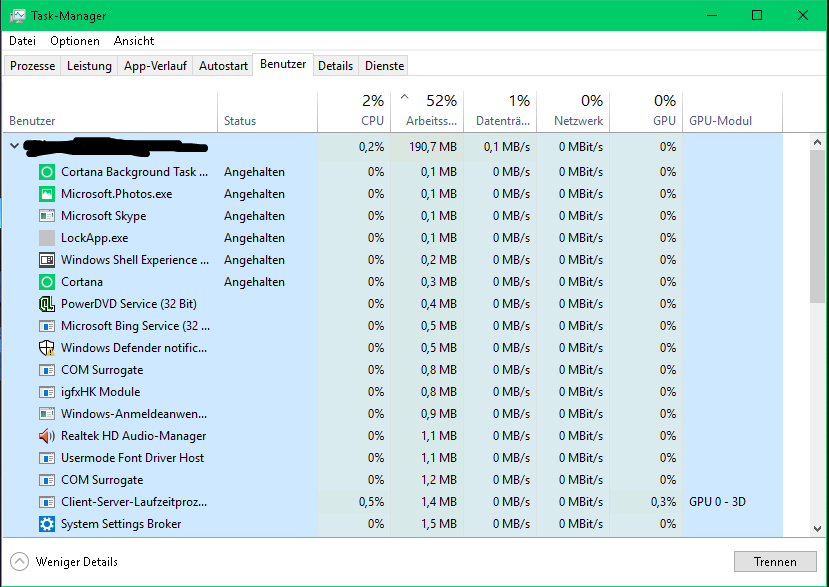Screen dimensions: 829x587
Task: Click the Windows-Anmeldeanwendung icon
Action: tap(47, 414)
